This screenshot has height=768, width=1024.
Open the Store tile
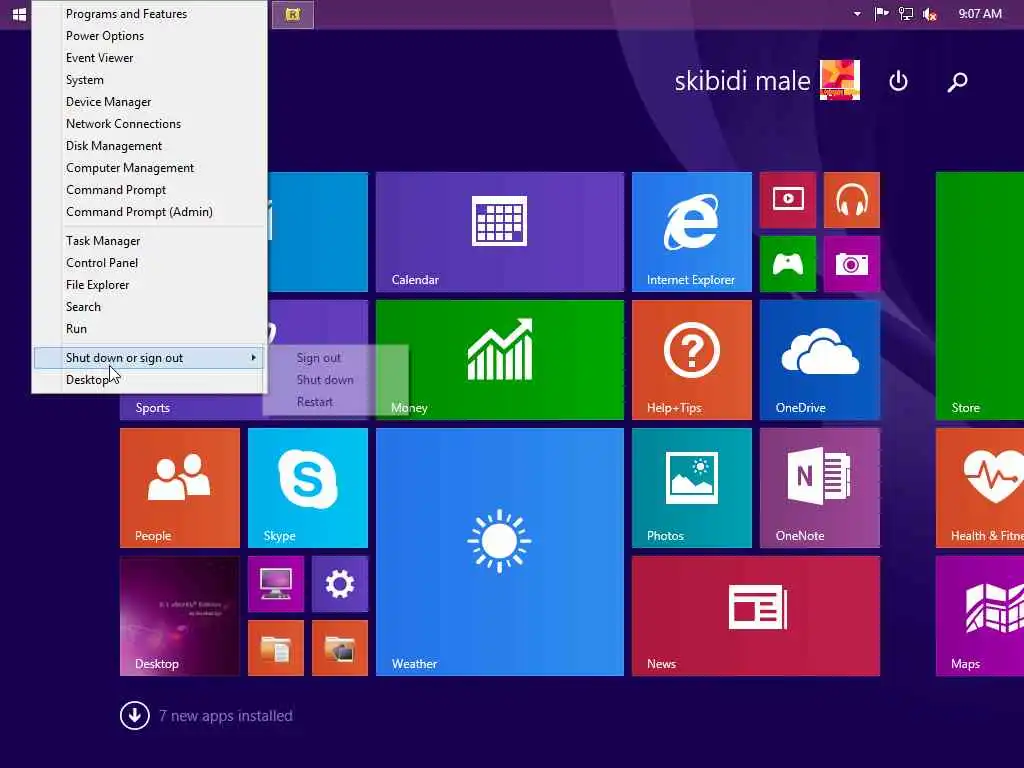980,296
